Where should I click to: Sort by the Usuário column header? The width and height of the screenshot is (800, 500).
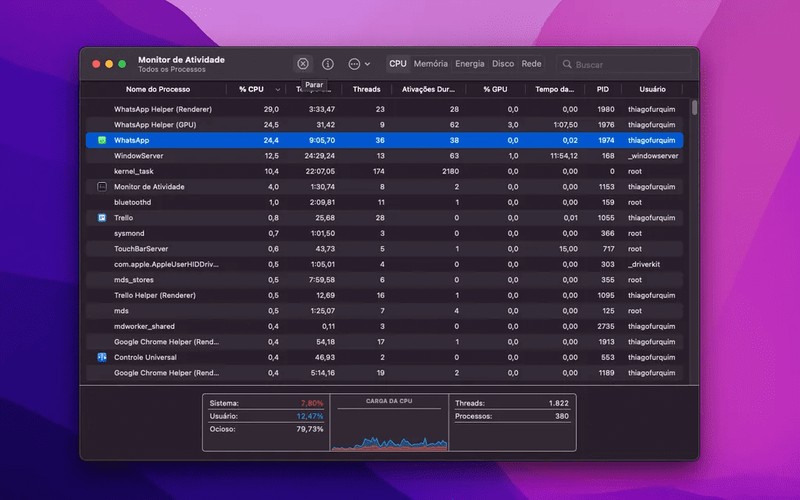[x=653, y=89]
